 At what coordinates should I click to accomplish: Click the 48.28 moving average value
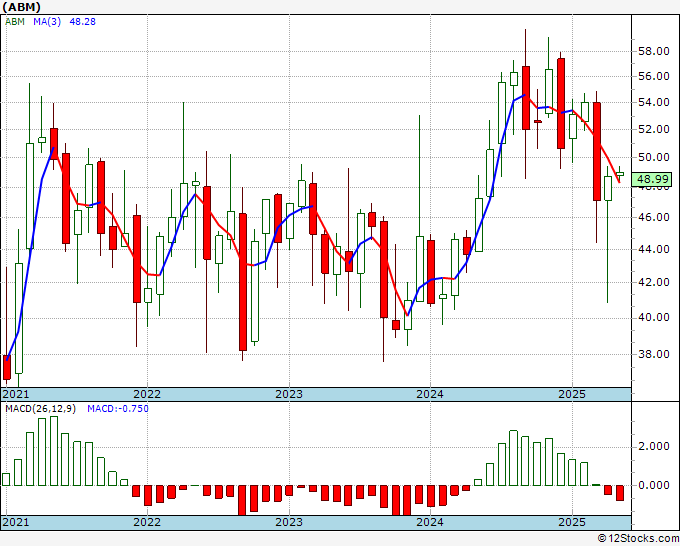pos(82,22)
